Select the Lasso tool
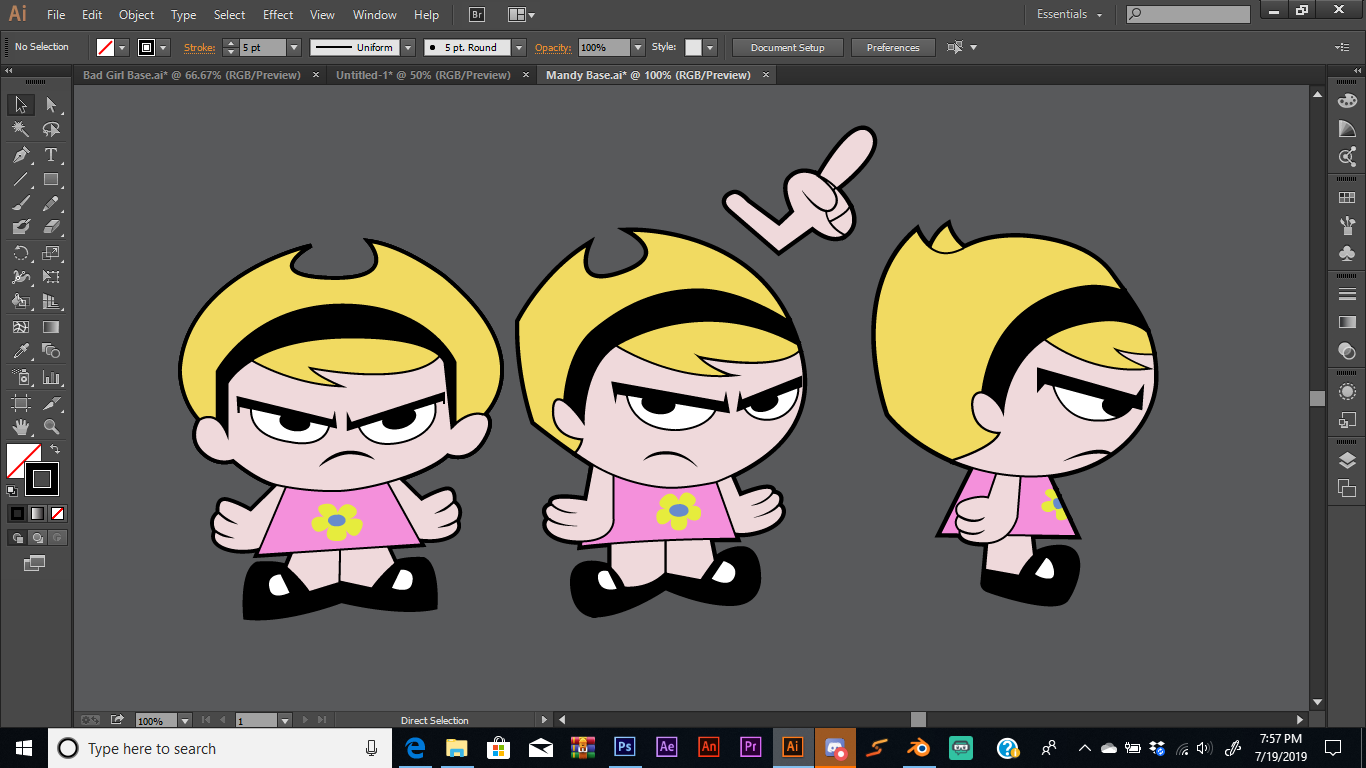The height and width of the screenshot is (768, 1366). click(51, 130)
